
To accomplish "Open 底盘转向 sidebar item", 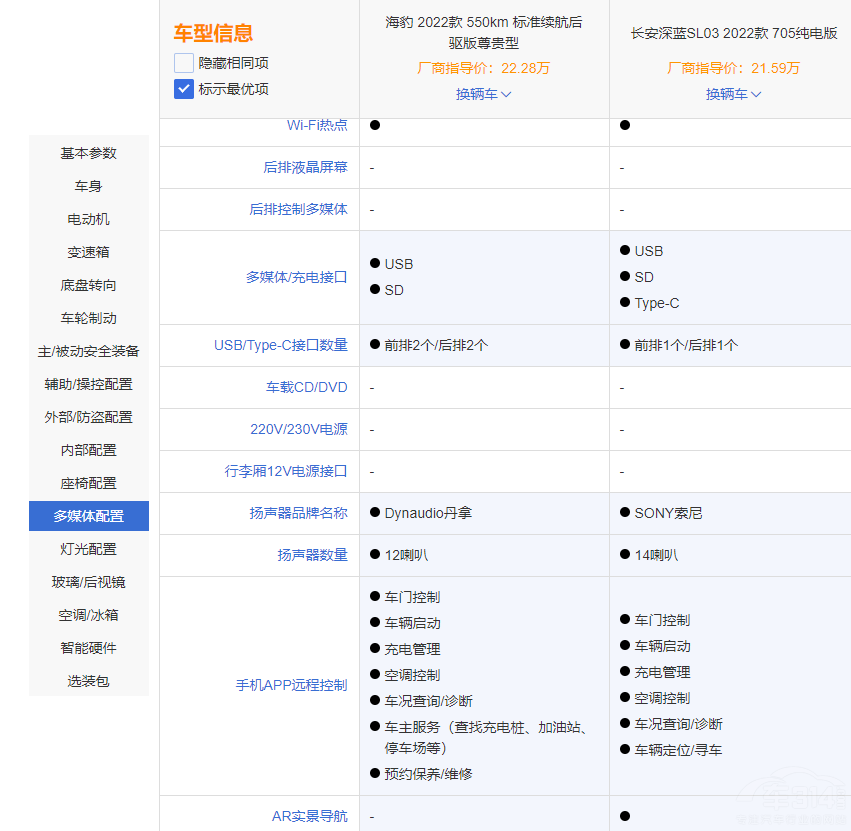I will (89, 285).
